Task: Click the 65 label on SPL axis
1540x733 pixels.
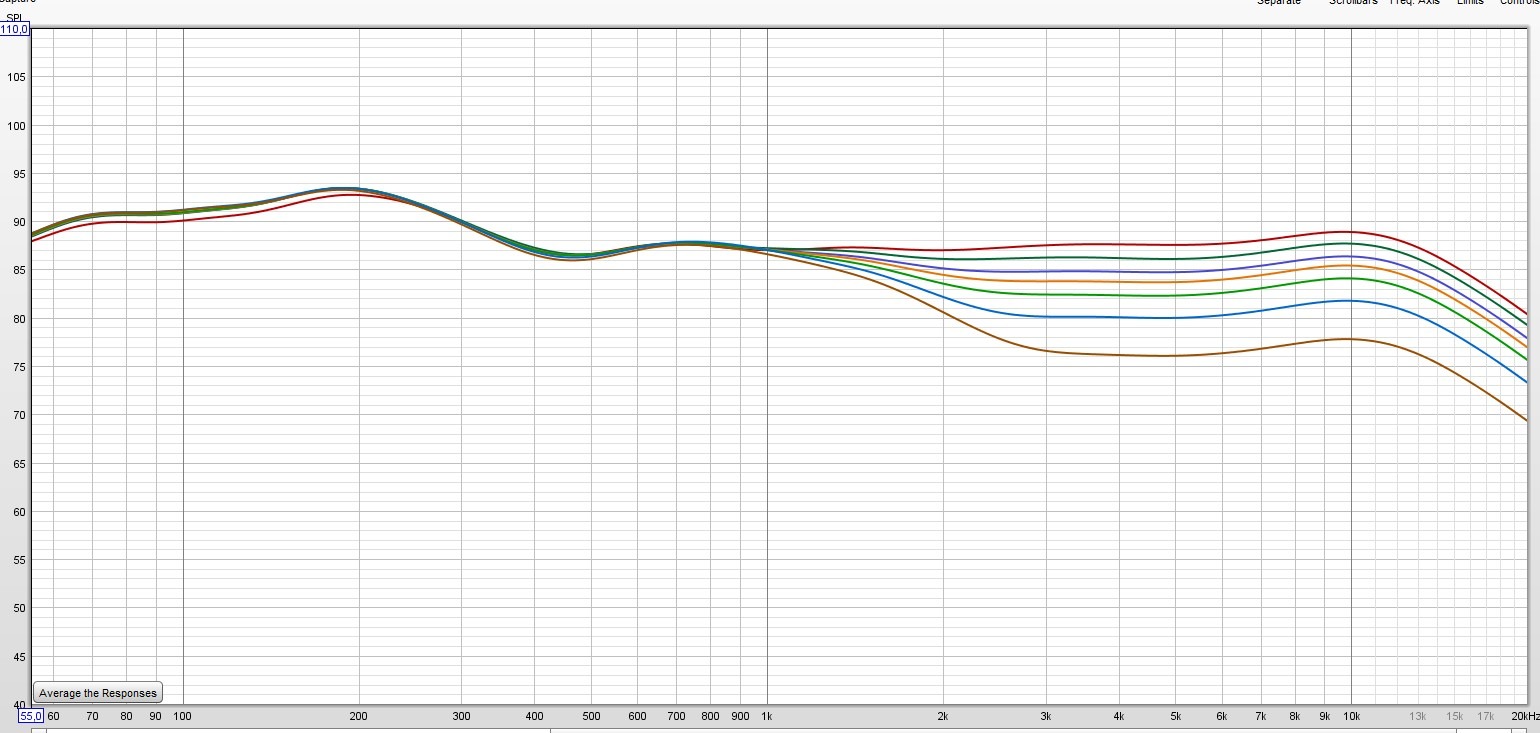Action: pos(20,464)
